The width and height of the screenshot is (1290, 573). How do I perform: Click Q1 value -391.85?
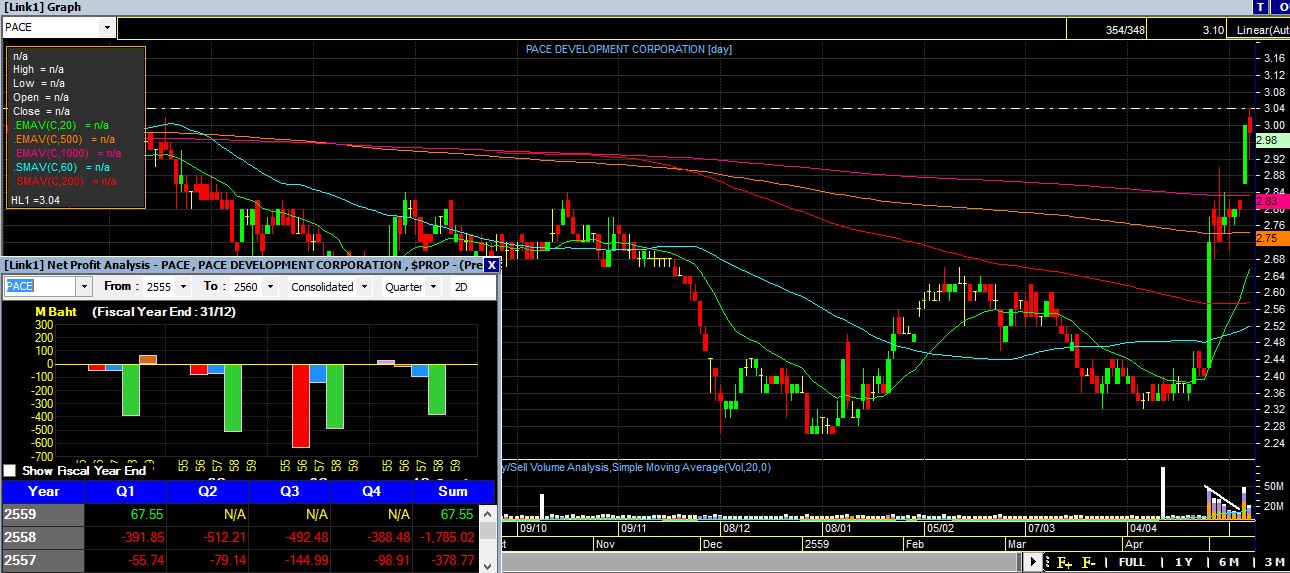pos(141,537)
